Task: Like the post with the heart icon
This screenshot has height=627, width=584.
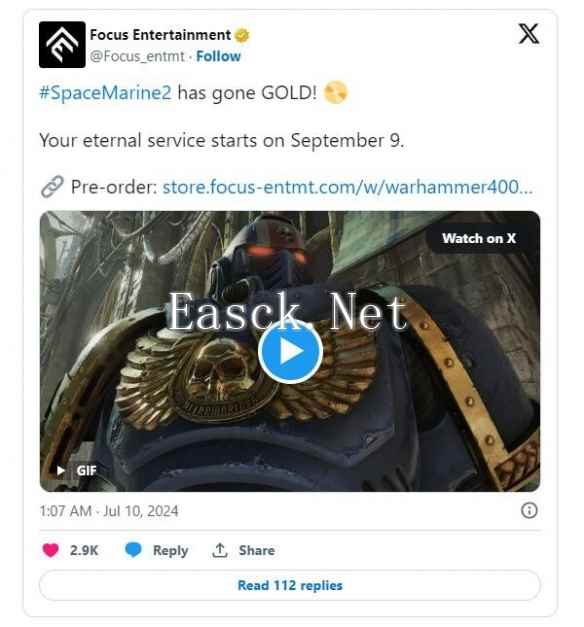Action: [x=51, y=550]
